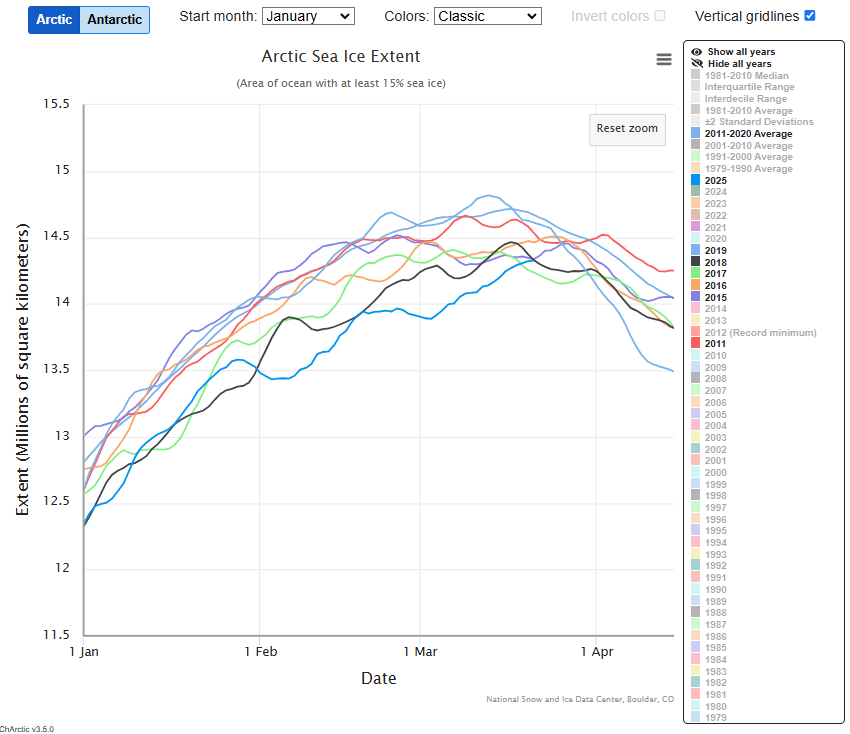Screen dimensions: 850x734
Task: Select the Arctic tab
Action: [54, 20]
